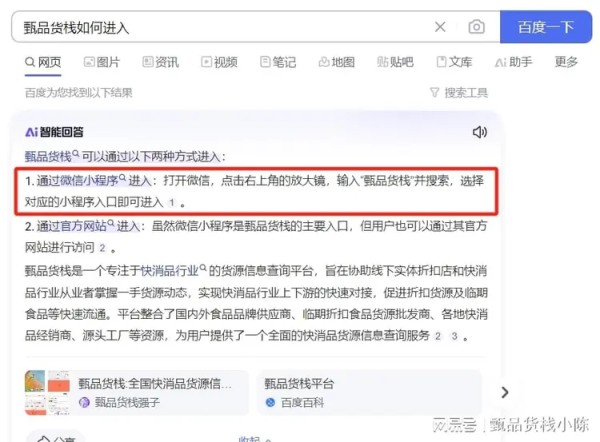Viewport: 600px width, 442px height.
Task: Open the 更多 tab menu
Action: click(566, 62)
